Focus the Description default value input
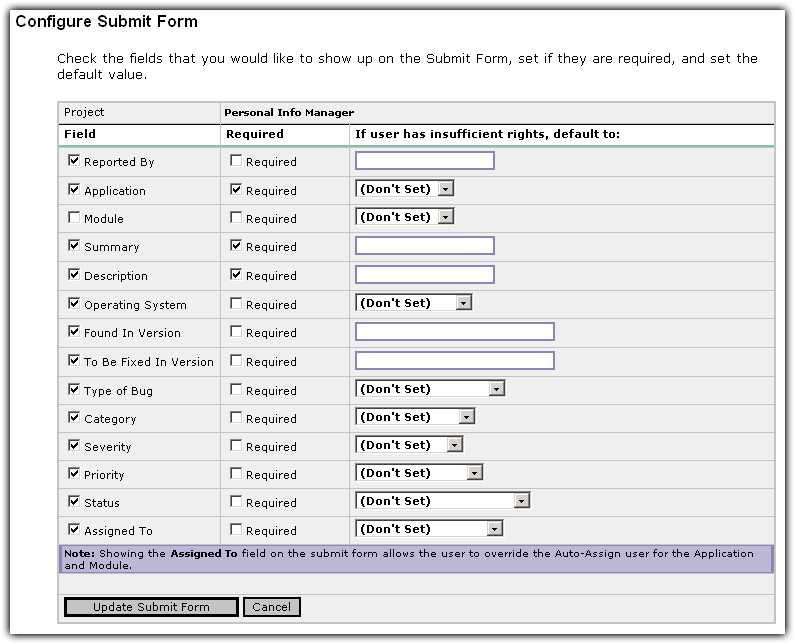The width and height of the screenshot is (795, 644). (424, 275)
